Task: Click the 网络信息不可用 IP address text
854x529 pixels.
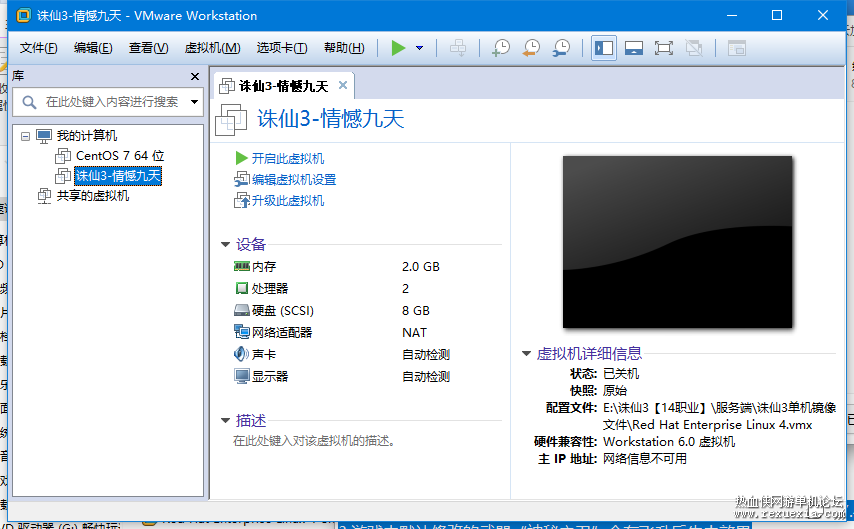Action: [645, 459]
